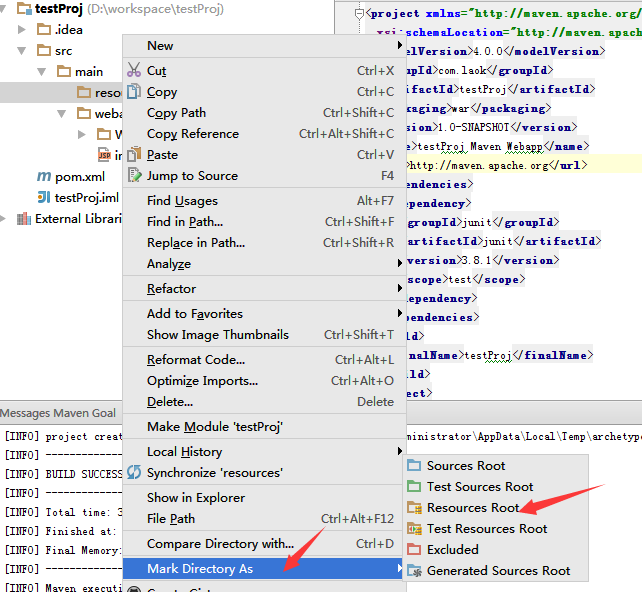Screen dimensions: 642x592
Task: Collapse the src folder tree node
Action: coord(22,51)
